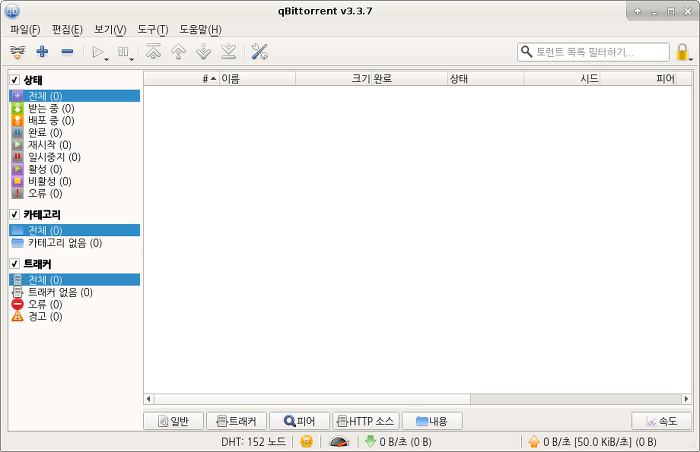Switch to the HTTP 소스 tab
The width and height of the screenshot is (700, 452).
coord(366,421)
